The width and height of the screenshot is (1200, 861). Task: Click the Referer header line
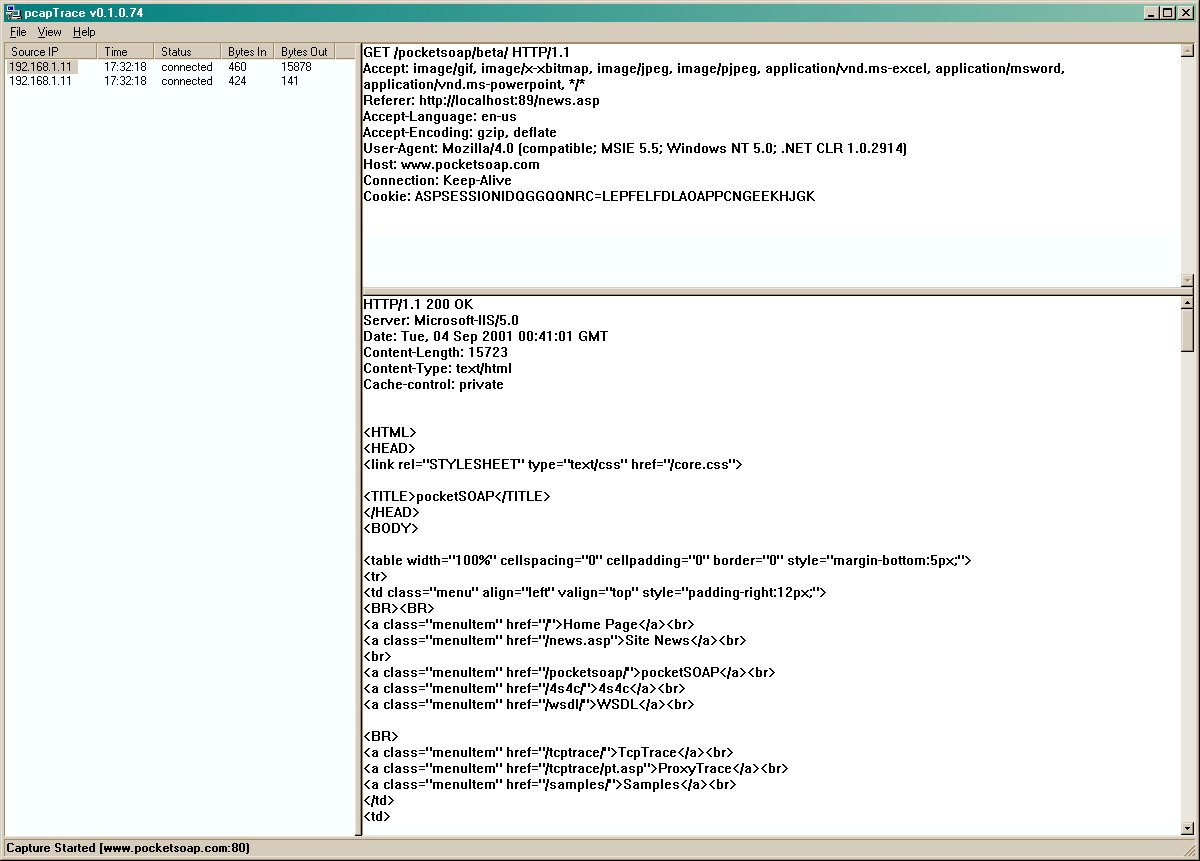click(x=481, y=100)
